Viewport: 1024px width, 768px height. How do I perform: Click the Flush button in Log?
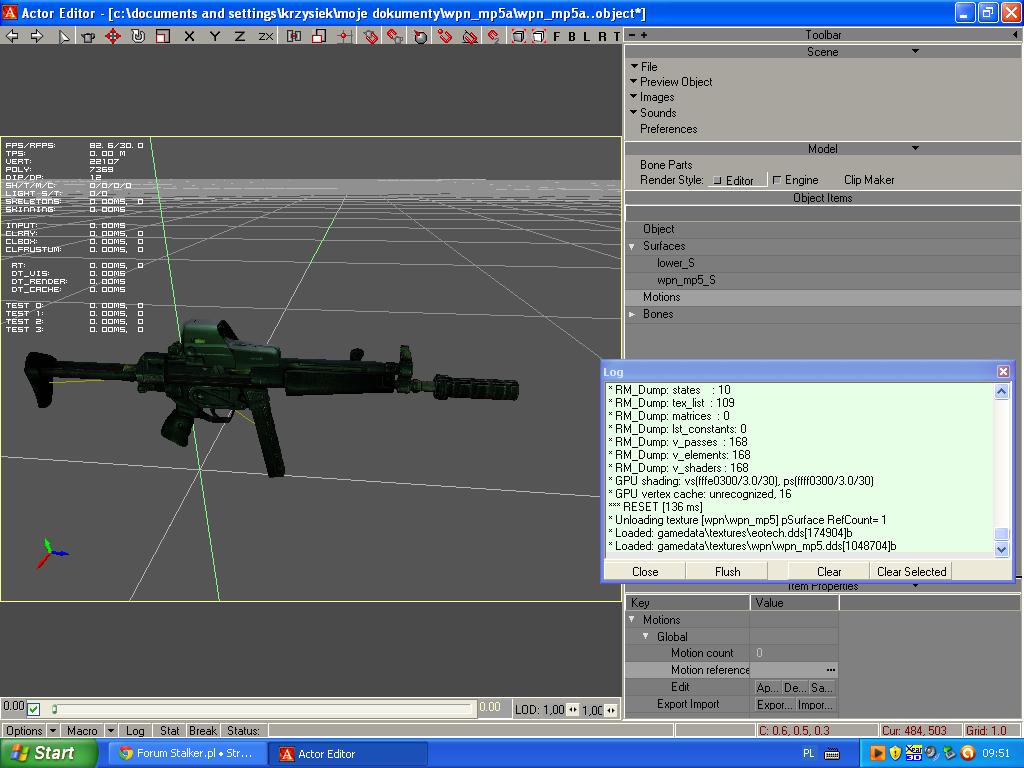coord(727,572)
